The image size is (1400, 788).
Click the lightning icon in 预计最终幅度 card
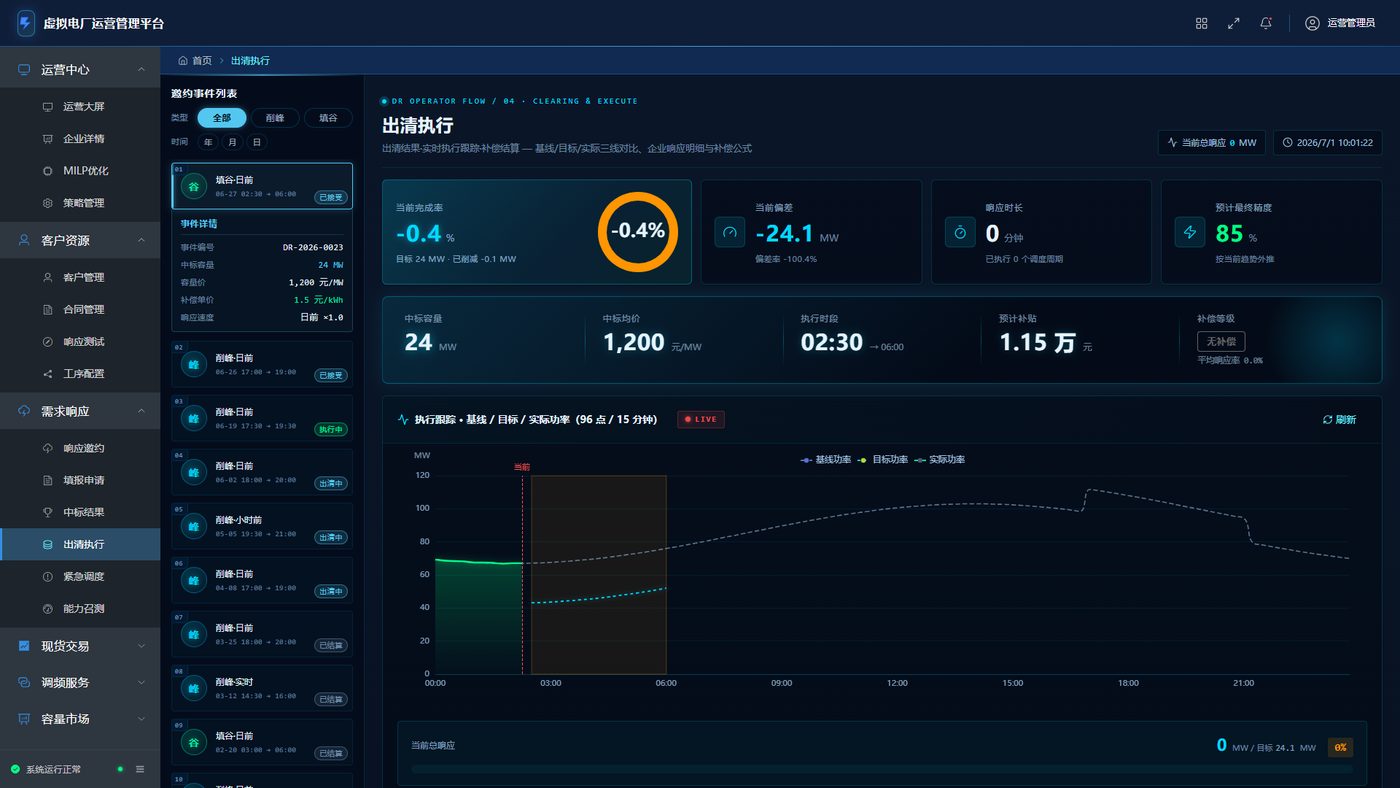point(1190,232)
